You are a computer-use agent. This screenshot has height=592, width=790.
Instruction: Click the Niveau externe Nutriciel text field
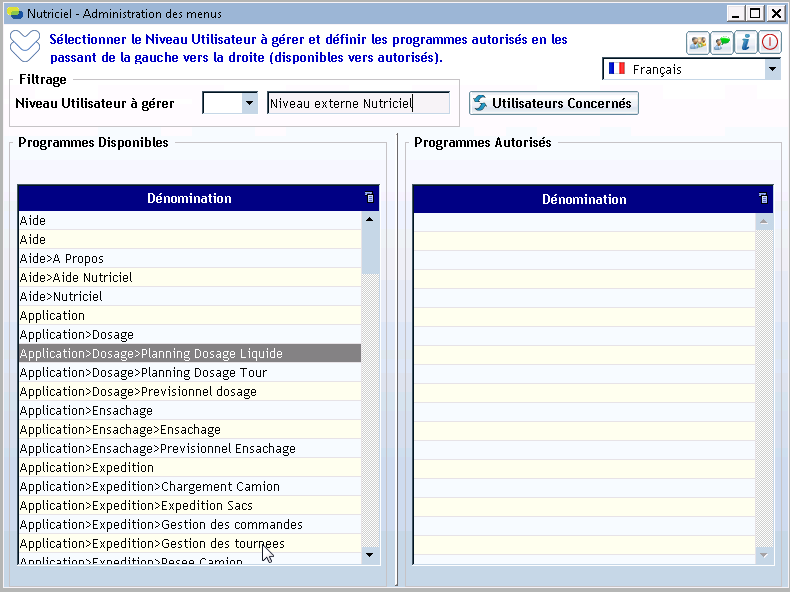(358, 103)
